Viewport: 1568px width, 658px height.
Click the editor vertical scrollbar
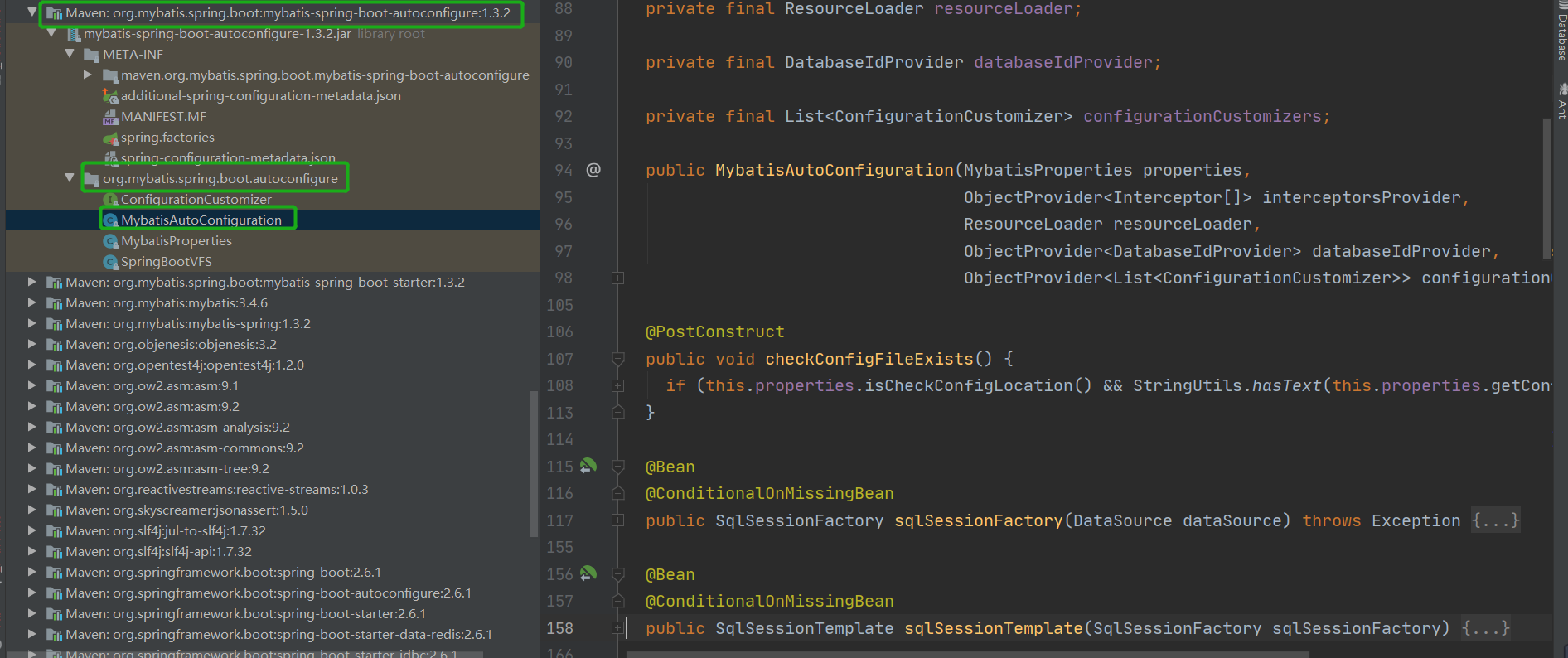click(x=1546, y=188)
